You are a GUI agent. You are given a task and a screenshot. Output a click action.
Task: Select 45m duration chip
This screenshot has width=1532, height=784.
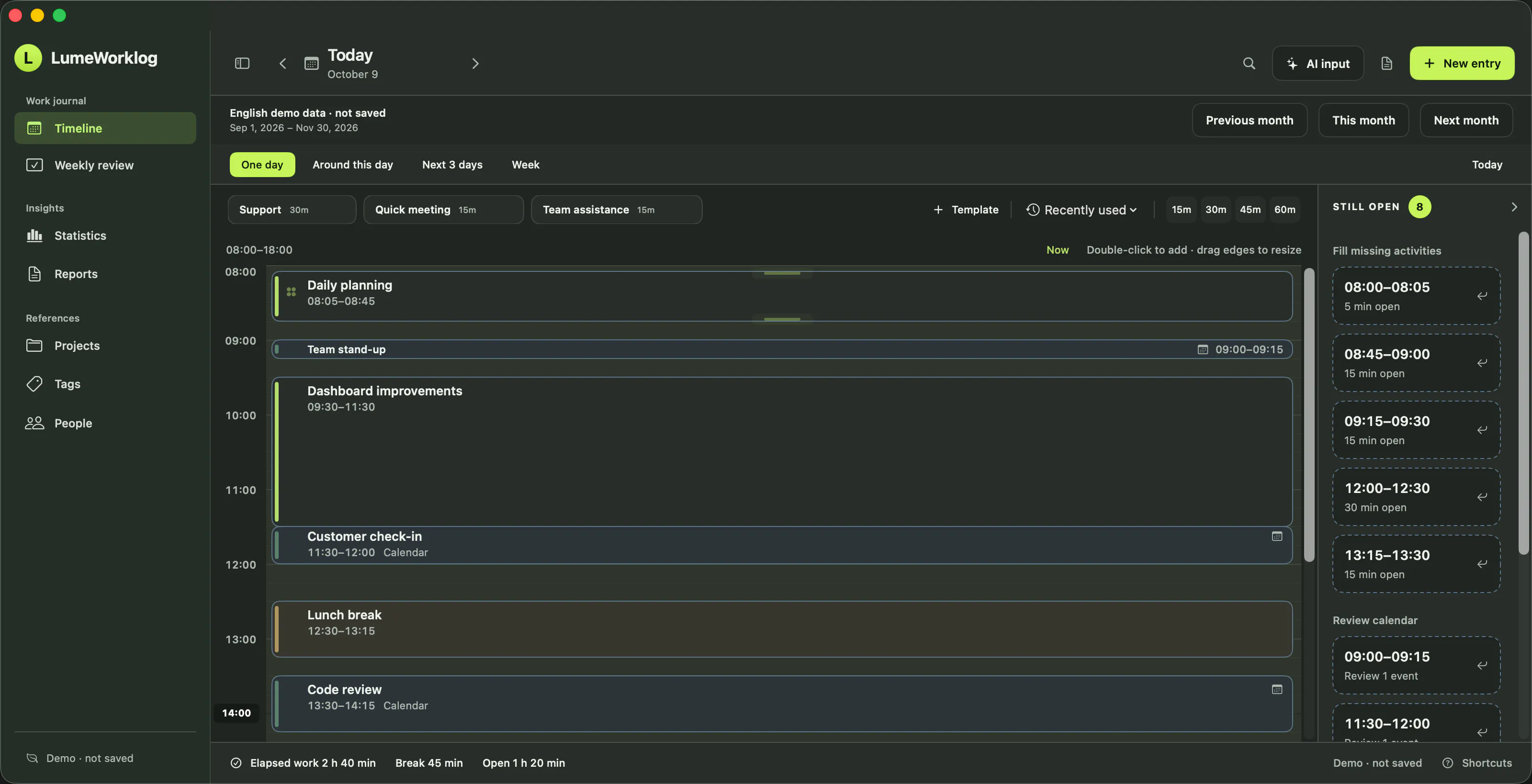pos(1250,209)
